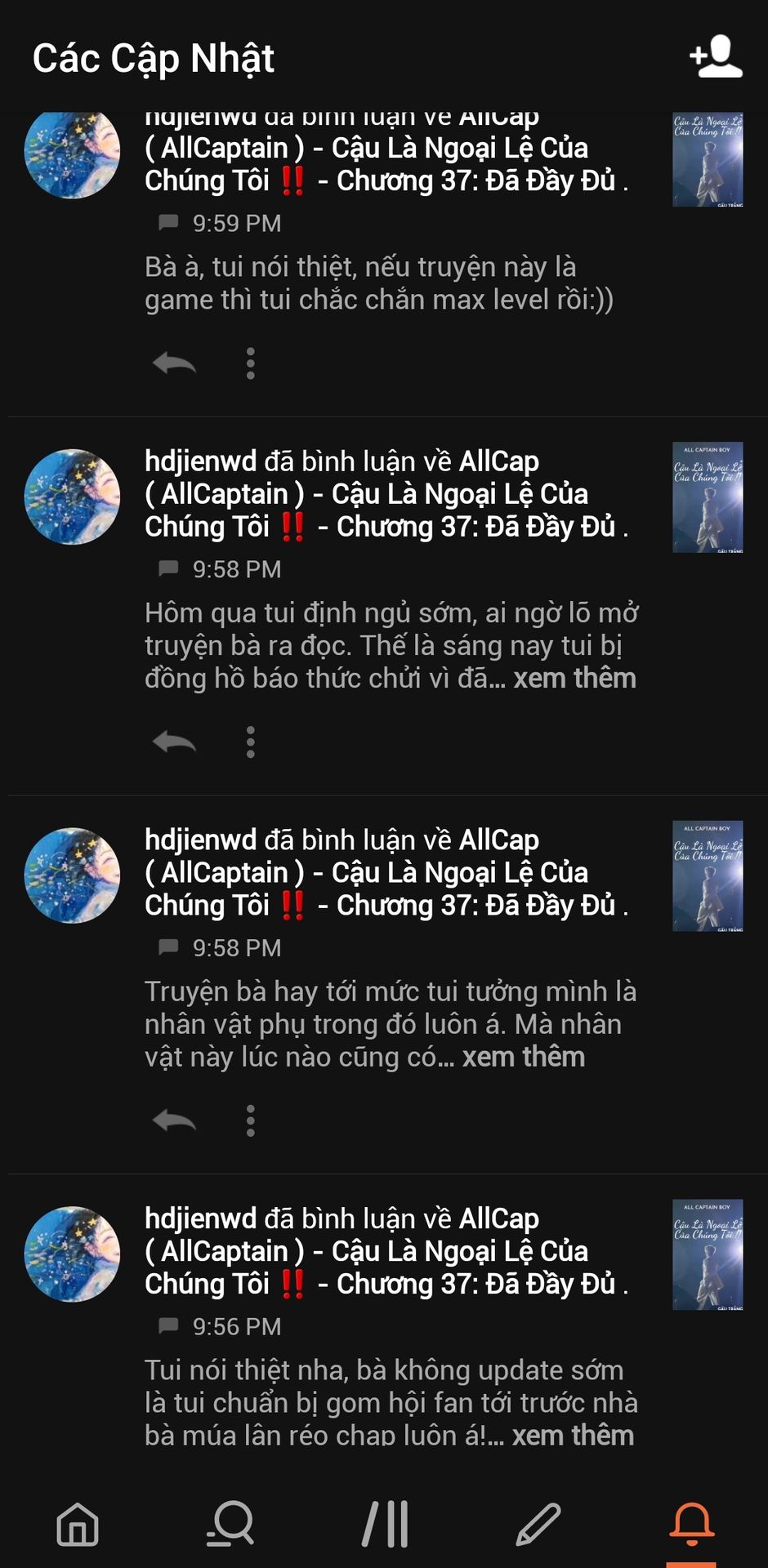Reply to the "Truyện bà hay" comment

[x=174, y=1120]
